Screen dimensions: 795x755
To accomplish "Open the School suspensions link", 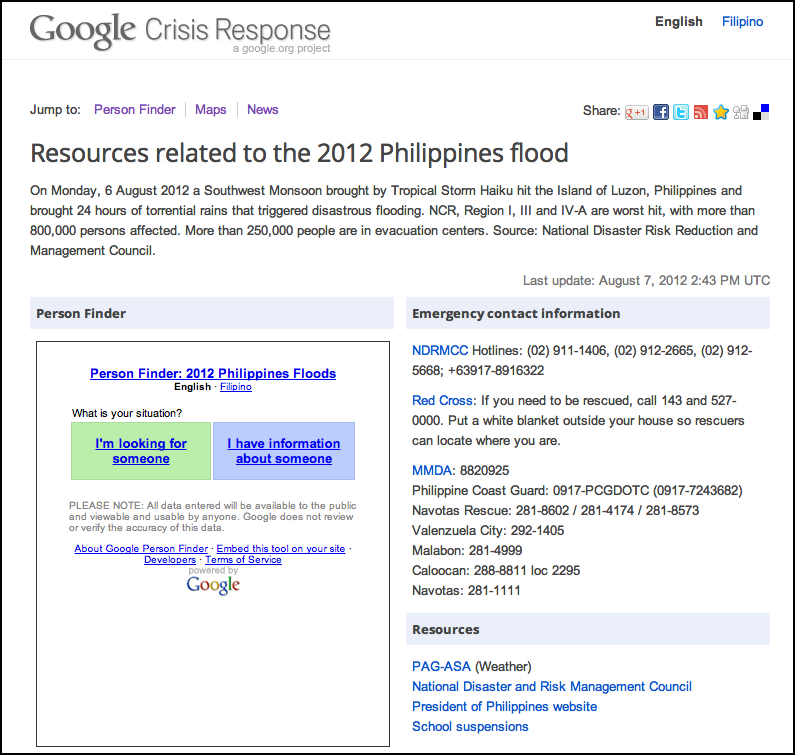I will (x=470, y=727).
